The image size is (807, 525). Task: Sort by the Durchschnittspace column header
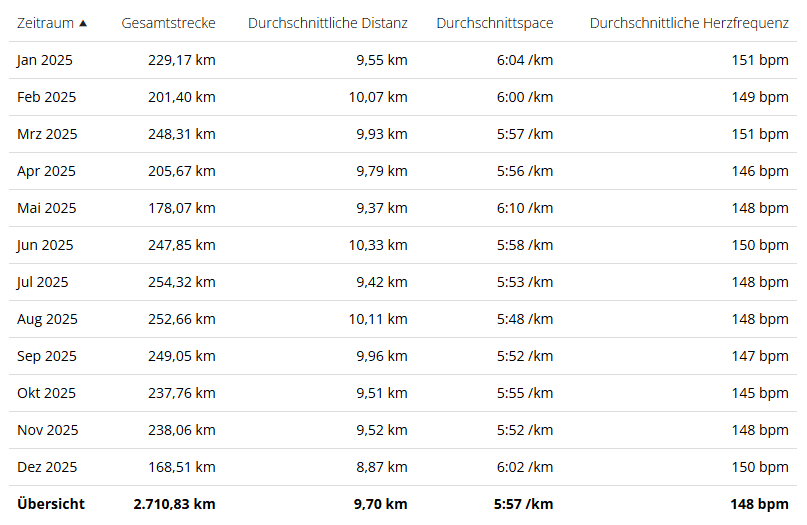pyautogui.click(x=494, y=23)
